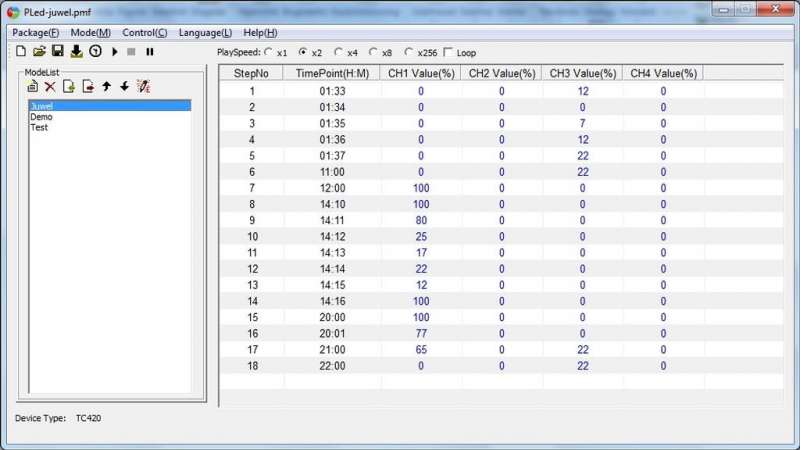Delete the selected mode with red X
The width and height of the screenshot is (800, 450).
(50, 87)
